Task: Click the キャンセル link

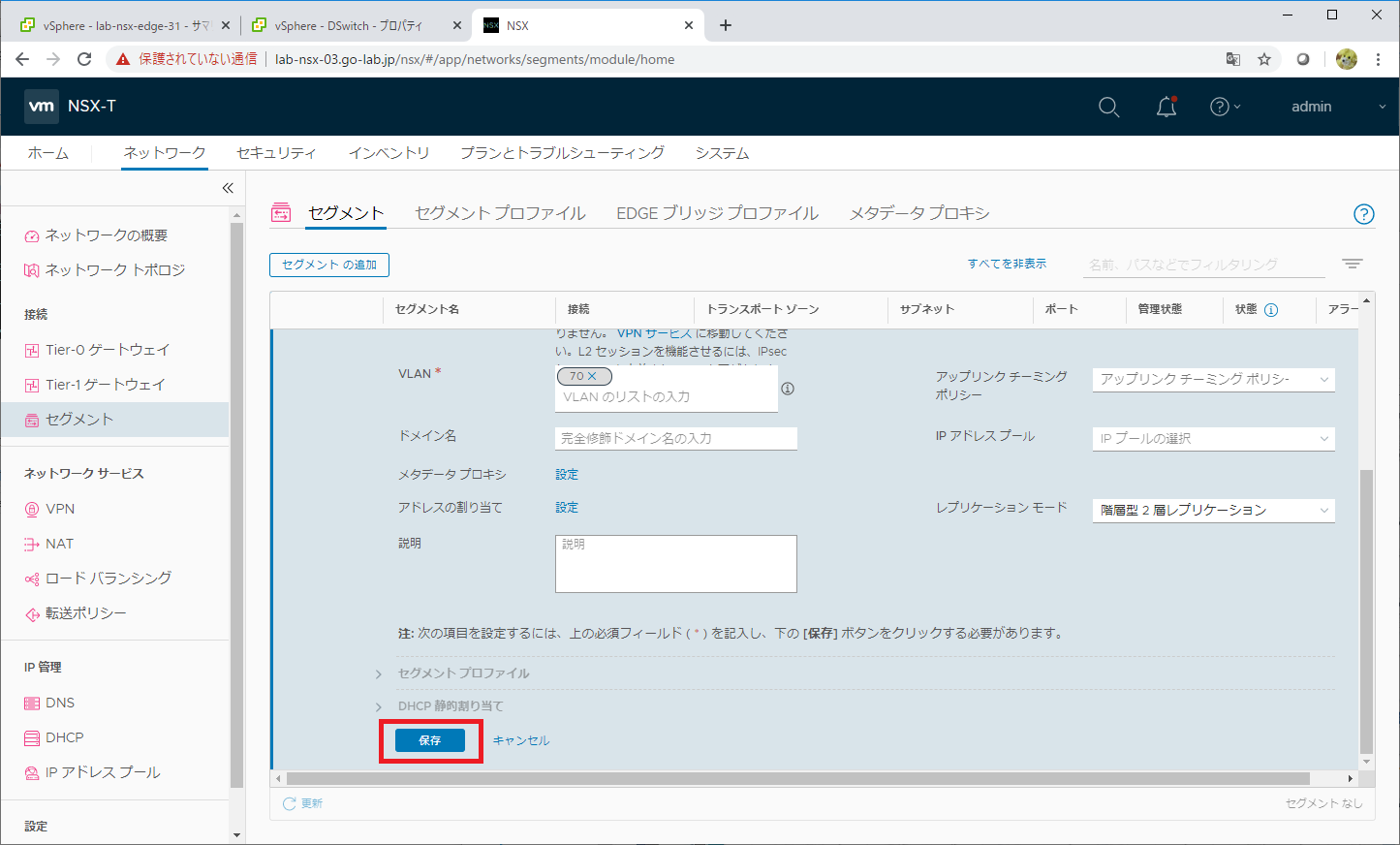Action: 521,740
